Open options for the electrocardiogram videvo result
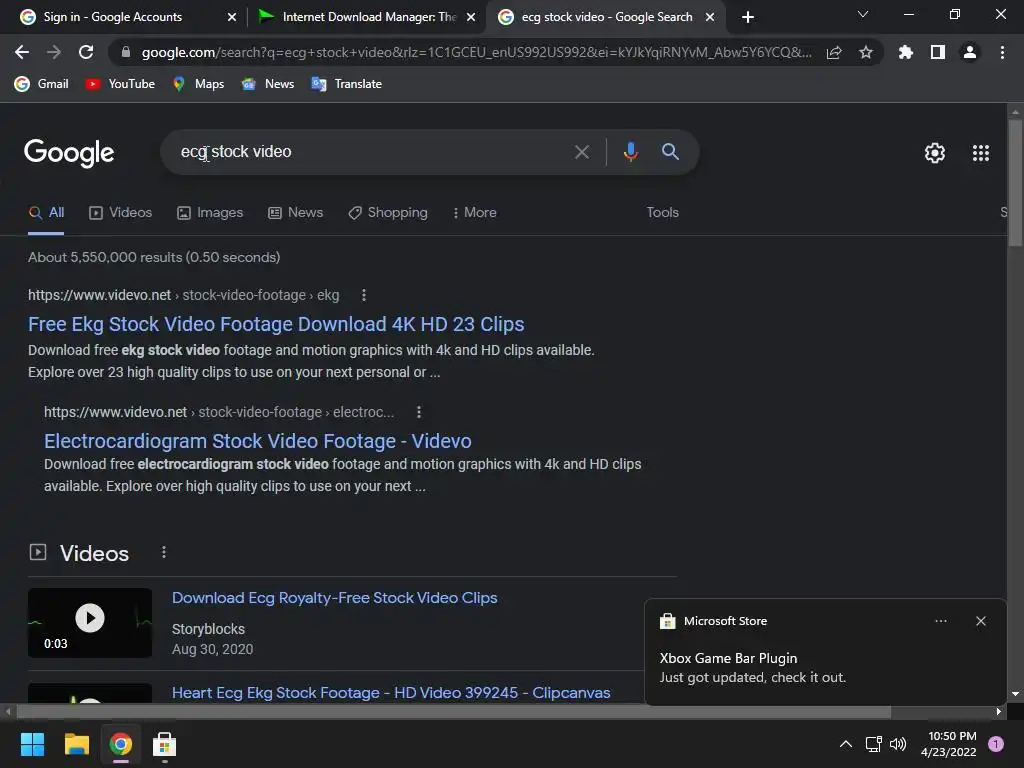 pyautogui.click(x=419, y=412)
